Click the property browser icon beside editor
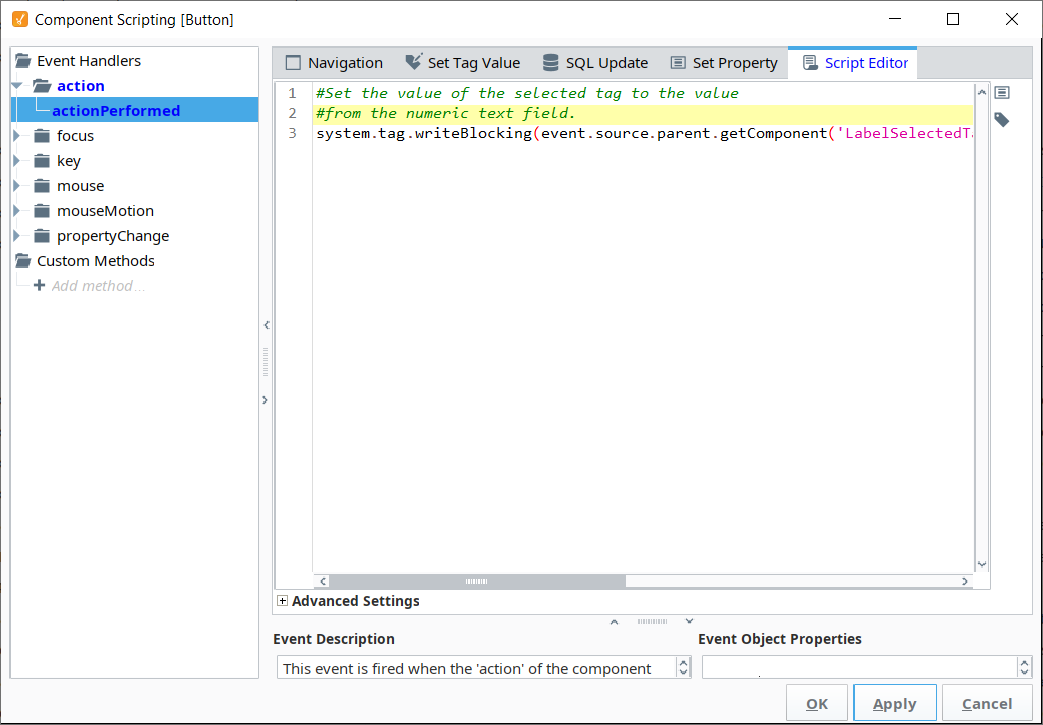Viewport: 1043px width, 725px height. (1001, 93)
